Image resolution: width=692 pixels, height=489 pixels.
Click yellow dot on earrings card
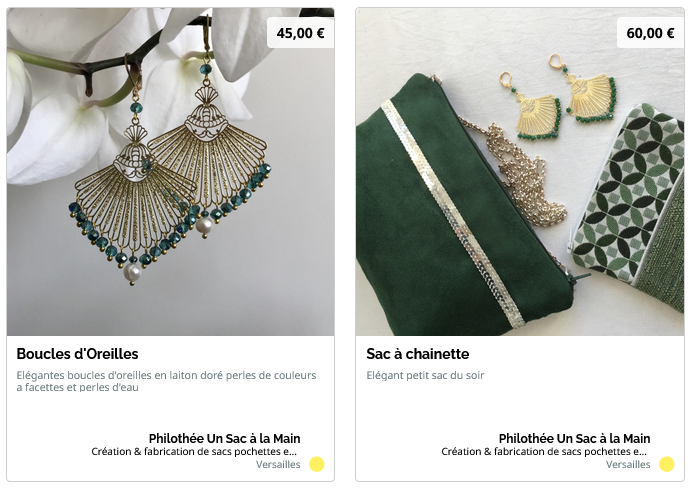point(316,464)
